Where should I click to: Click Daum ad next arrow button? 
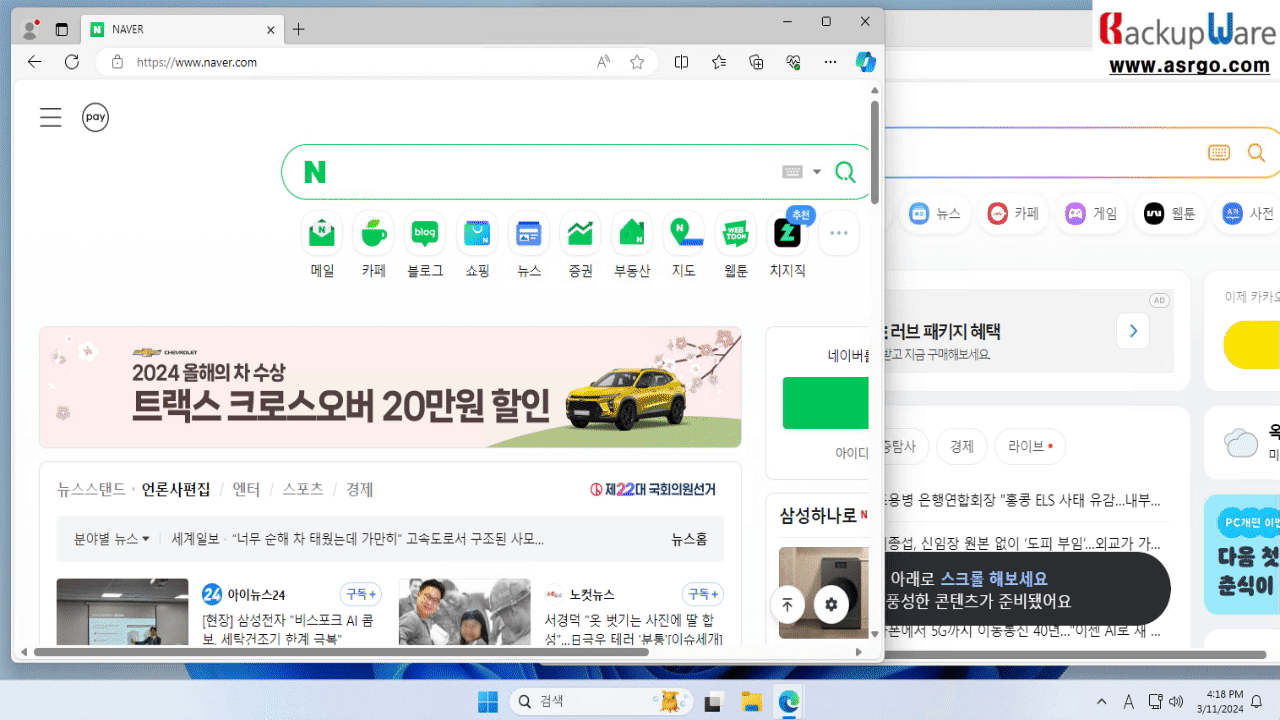coord(1133,331)
